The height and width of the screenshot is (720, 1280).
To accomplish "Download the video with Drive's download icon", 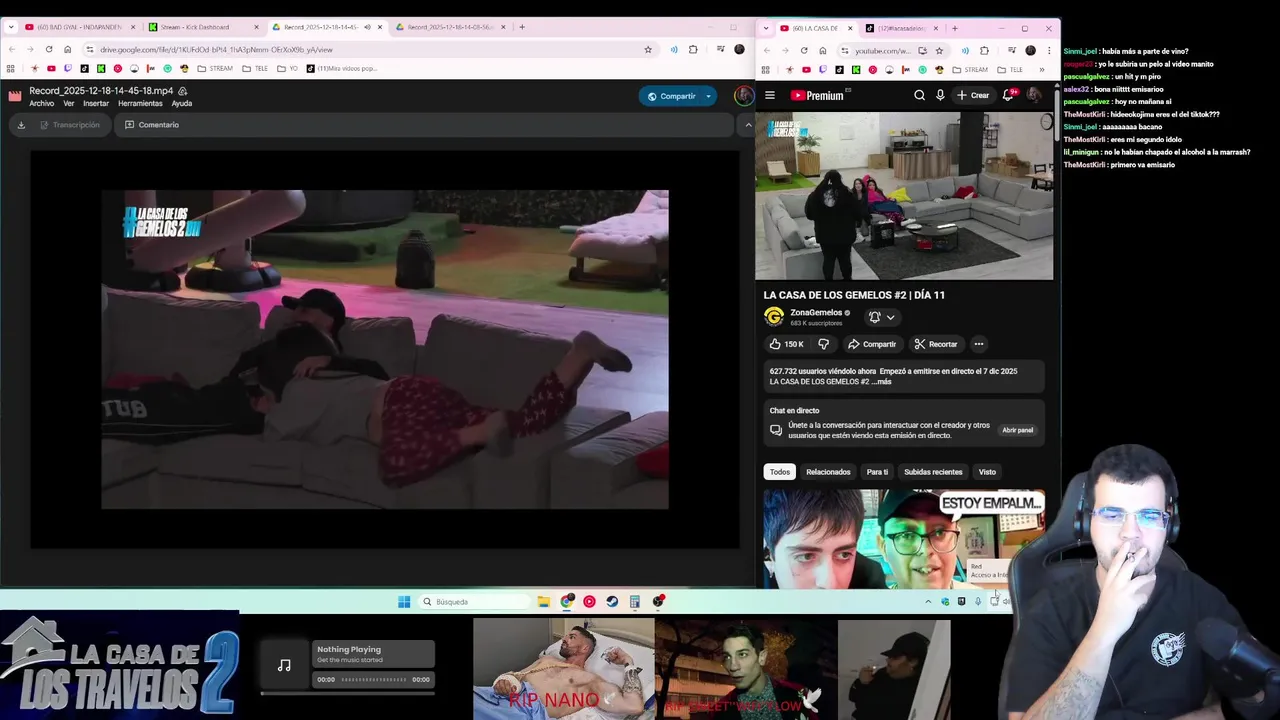I will pos(21,125).
